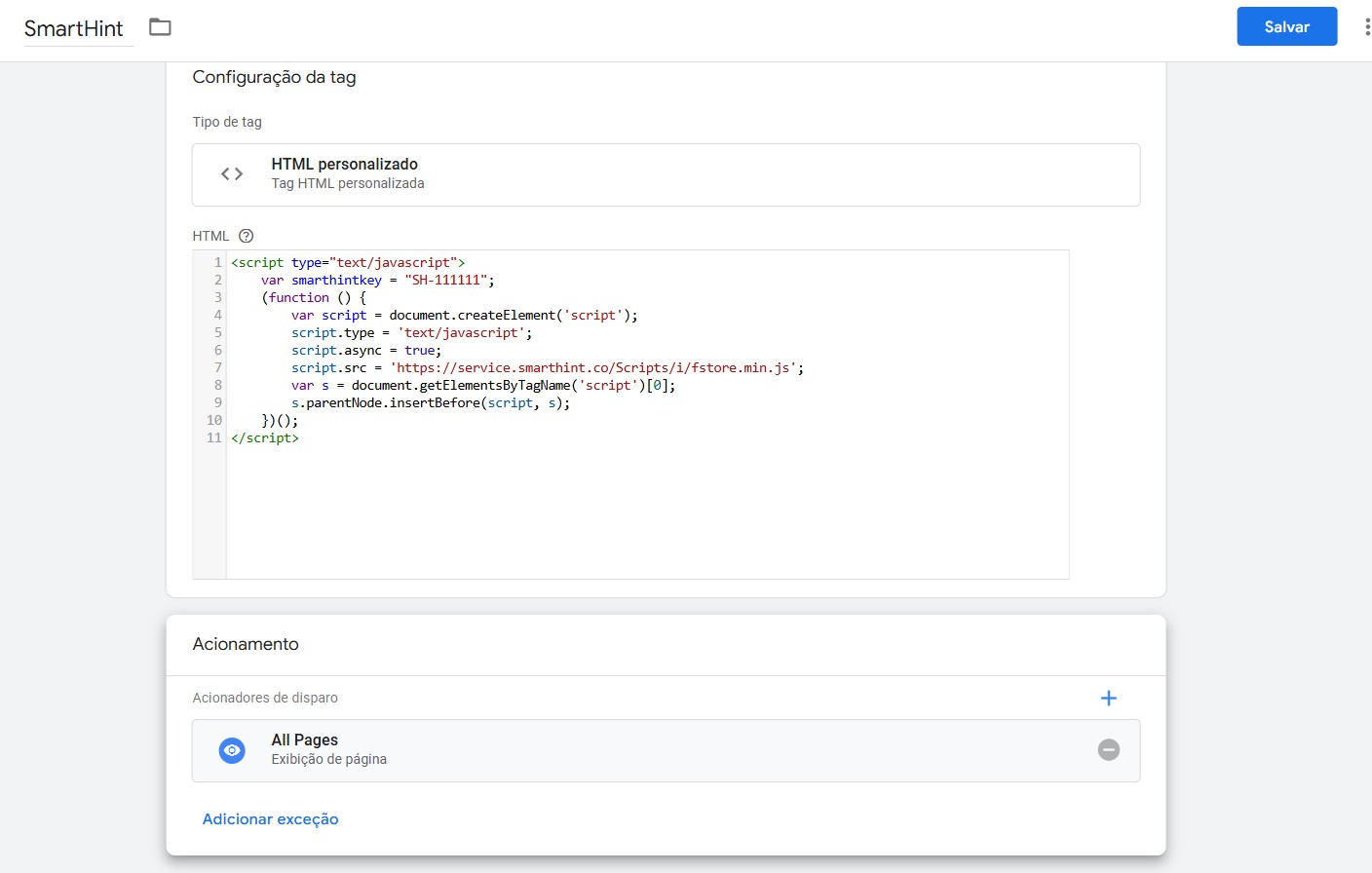This screenshot has height=873, width=1372.
Task: Click the Configuração da tag heading
Action: [x=274, y=77]
